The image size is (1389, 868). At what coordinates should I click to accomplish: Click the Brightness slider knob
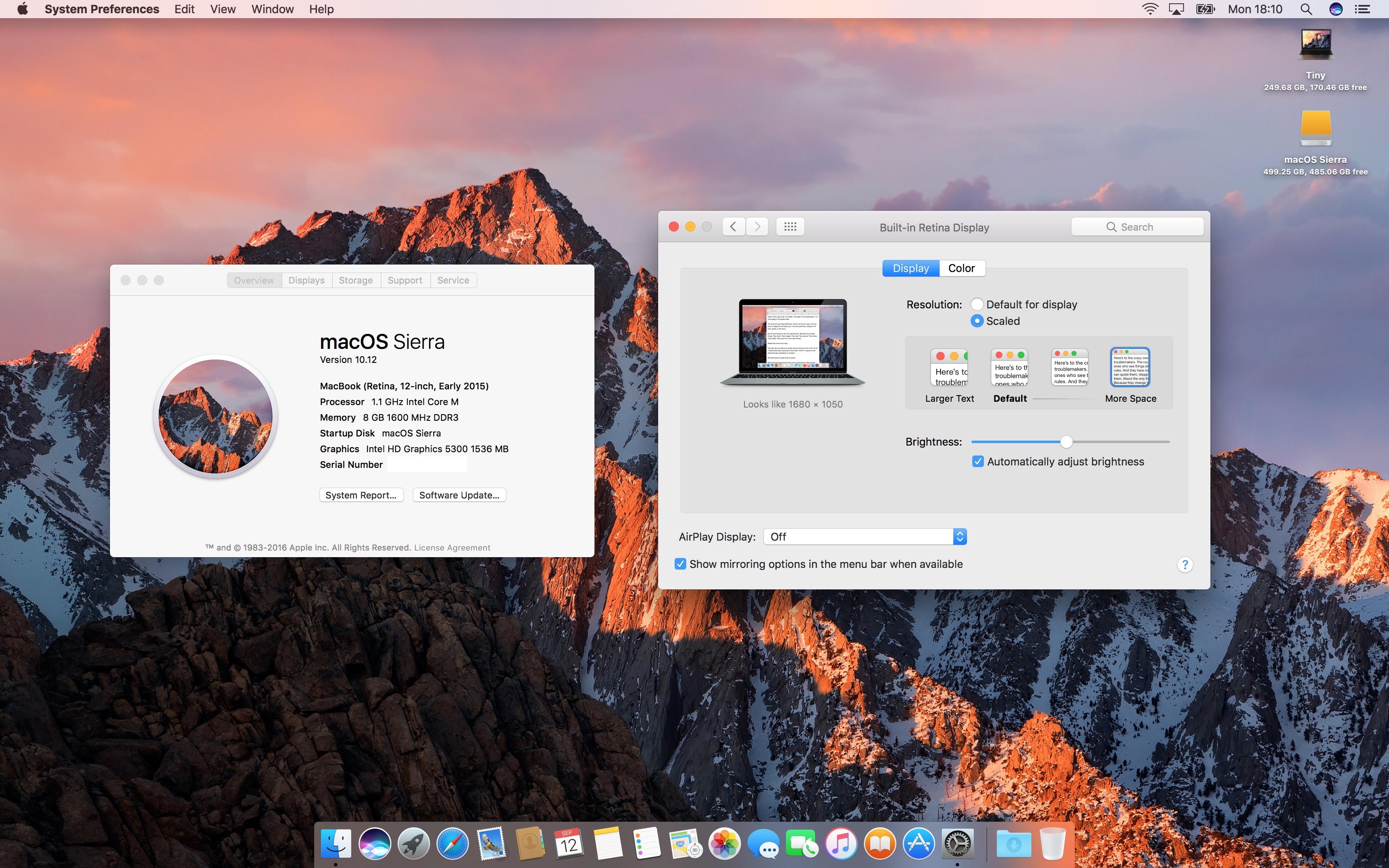(1066, 441)
